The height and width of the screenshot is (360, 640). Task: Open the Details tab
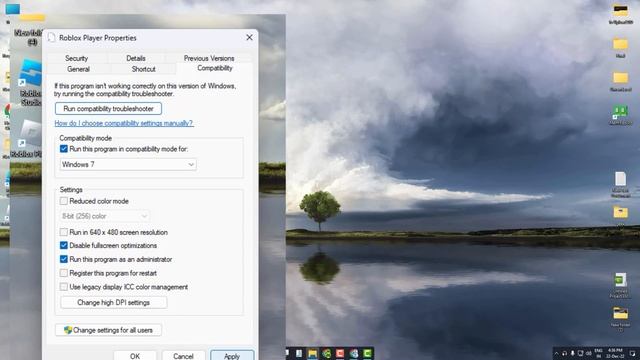tap(136, 58)
